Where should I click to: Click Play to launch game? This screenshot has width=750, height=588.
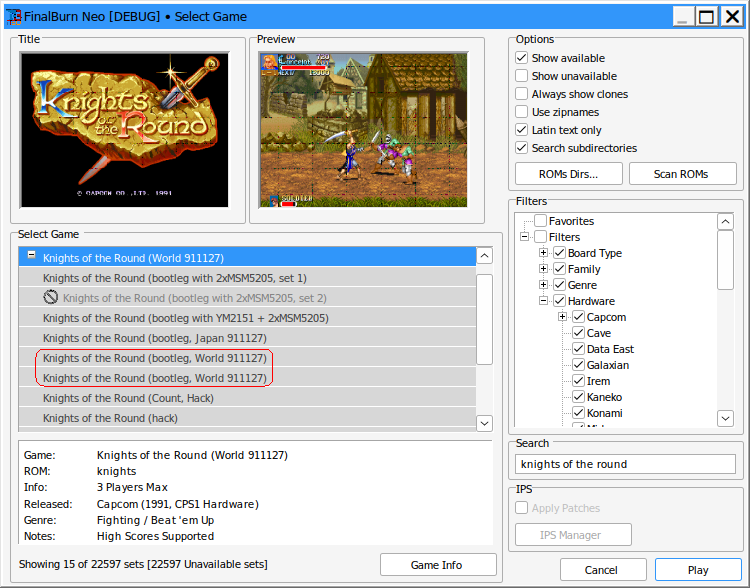coord(698,570)
